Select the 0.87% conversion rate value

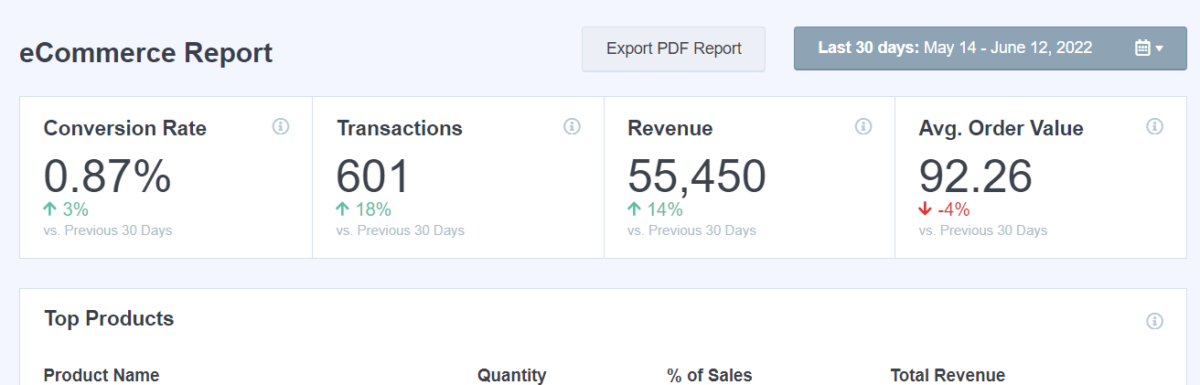coord(108,176)
